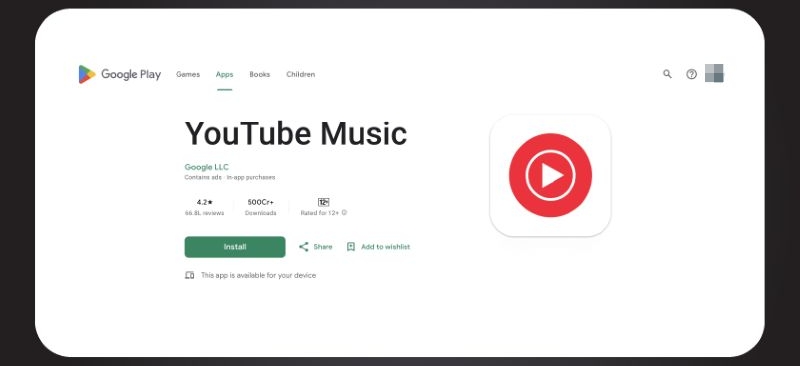This screenshot has width=800, height=366.
Task: Click the share icon
Action: (x=304, y=247)
